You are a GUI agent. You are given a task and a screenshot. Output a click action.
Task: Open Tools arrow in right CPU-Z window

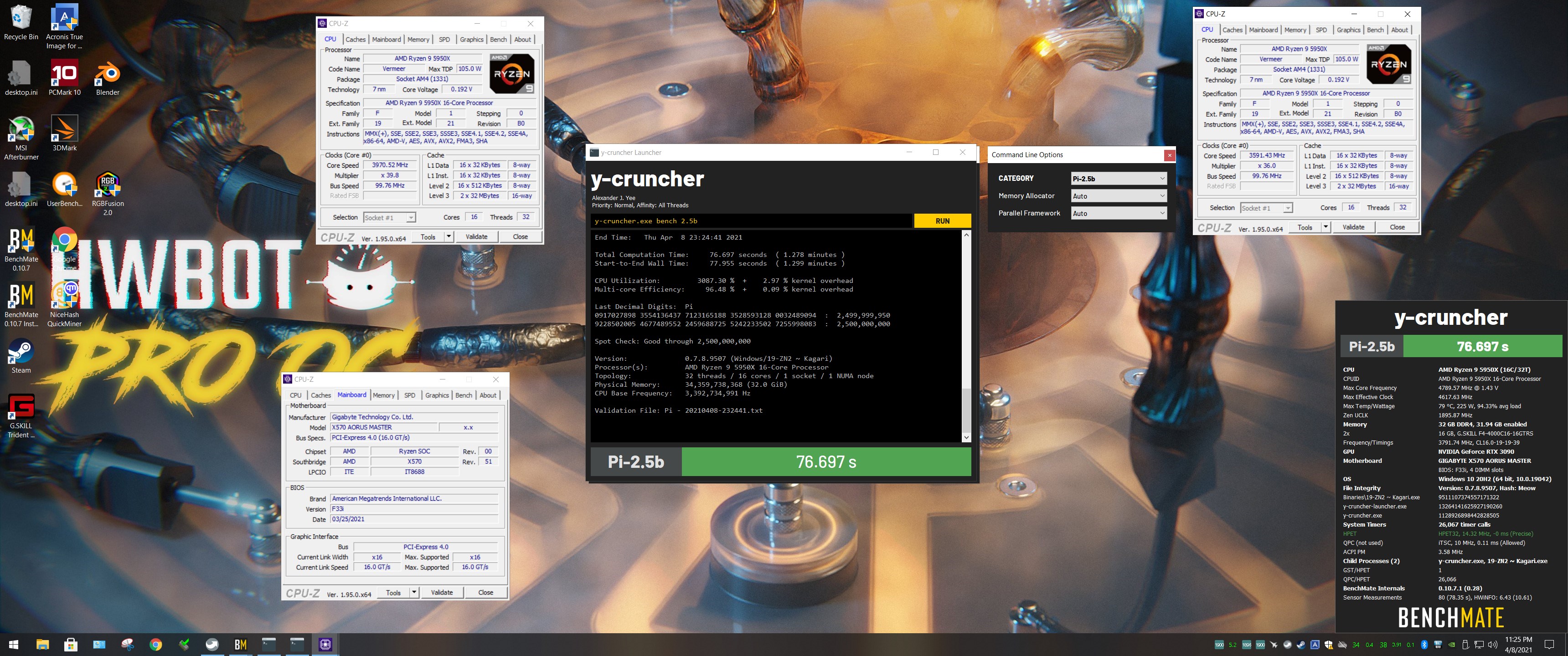click(1326, 227)
